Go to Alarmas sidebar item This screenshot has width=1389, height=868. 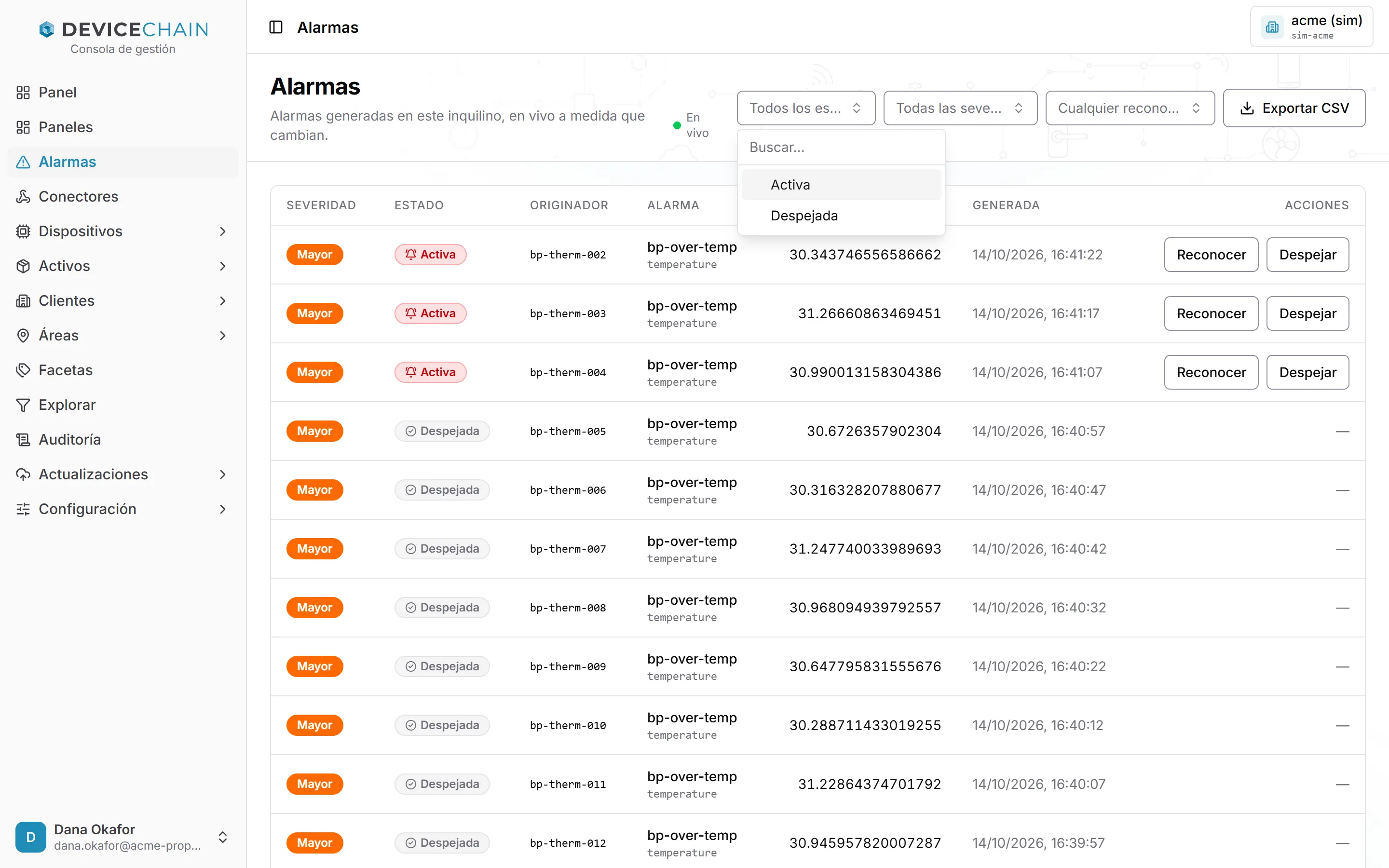point(123,162)
